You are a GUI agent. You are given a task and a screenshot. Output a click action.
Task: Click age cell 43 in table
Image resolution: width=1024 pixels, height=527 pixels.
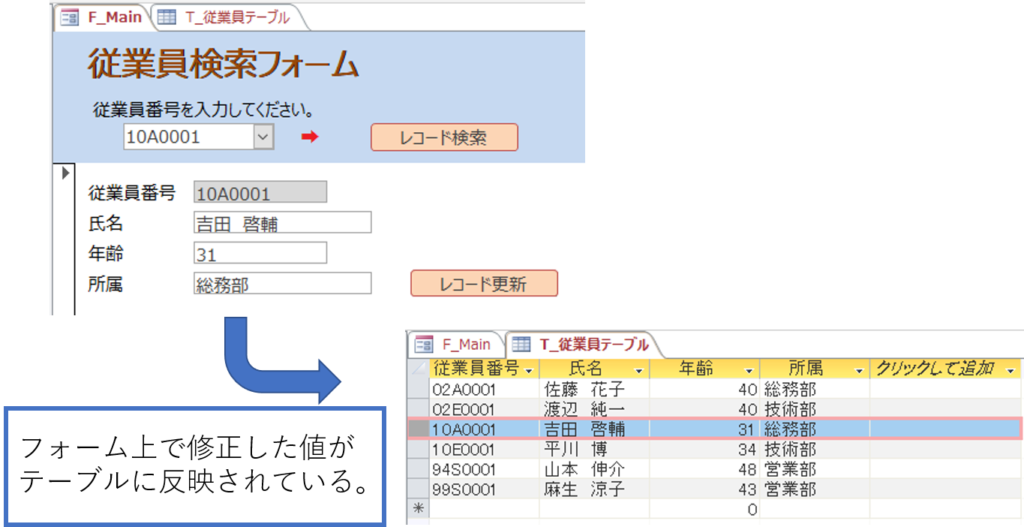705,490
